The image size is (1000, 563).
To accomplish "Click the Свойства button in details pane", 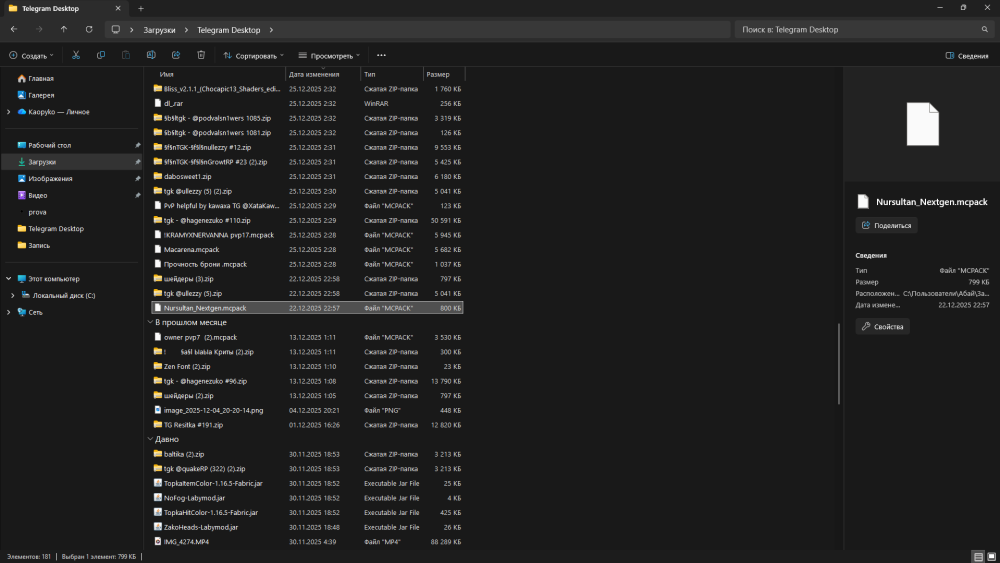I will [883, 326].
